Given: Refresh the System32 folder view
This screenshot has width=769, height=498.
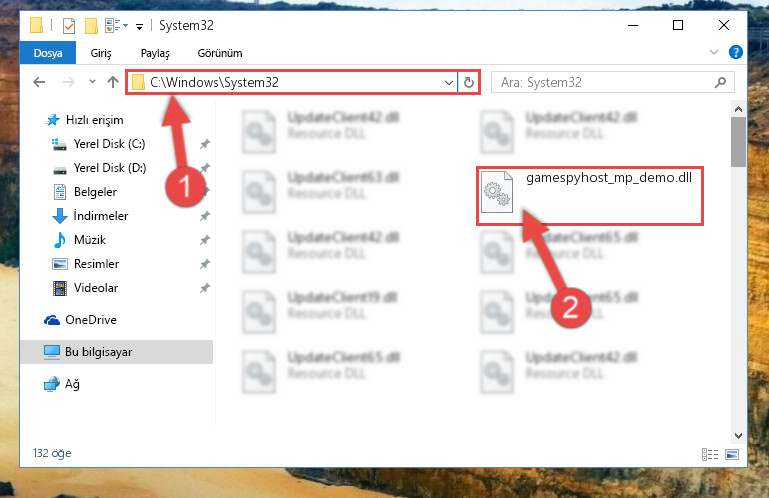Looking at the screenshot, I should coord(469,82).
